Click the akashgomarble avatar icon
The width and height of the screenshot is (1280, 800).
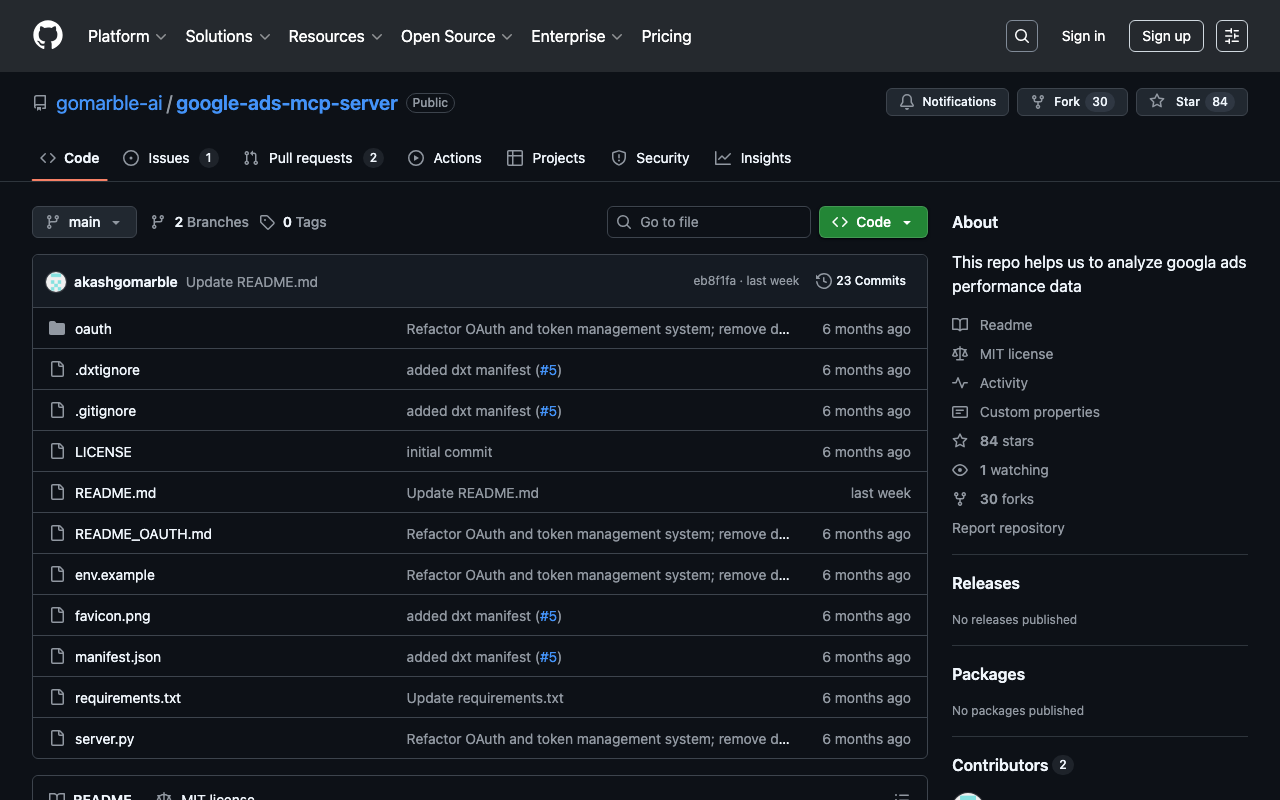pyautogui.click(x=56, y=282)
